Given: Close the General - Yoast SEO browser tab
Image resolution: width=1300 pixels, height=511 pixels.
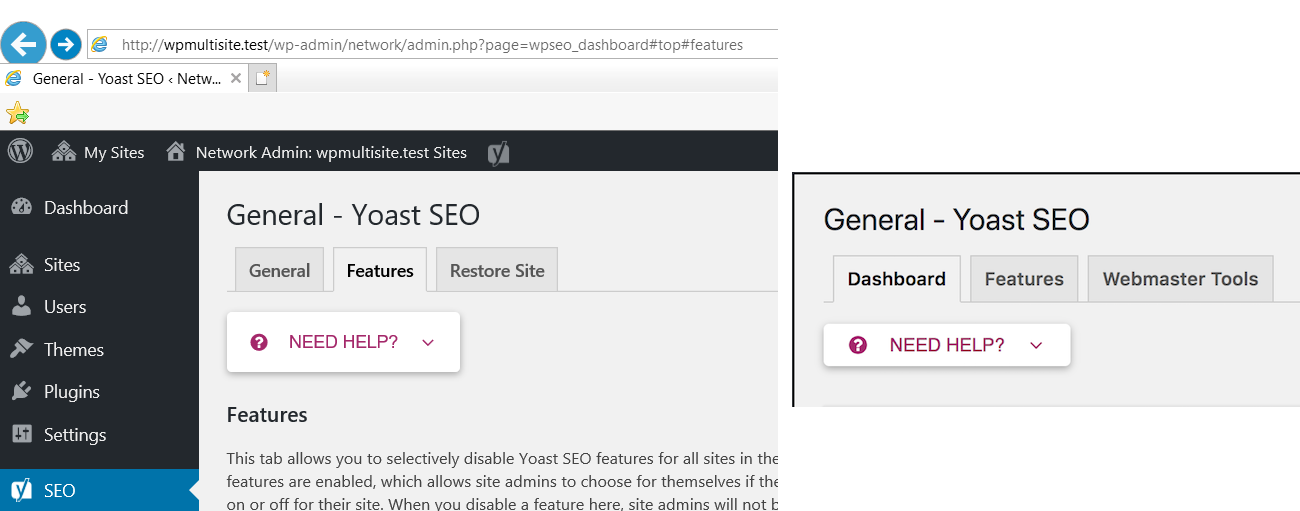Looking at the screenshot, I should tap(236, 78).
